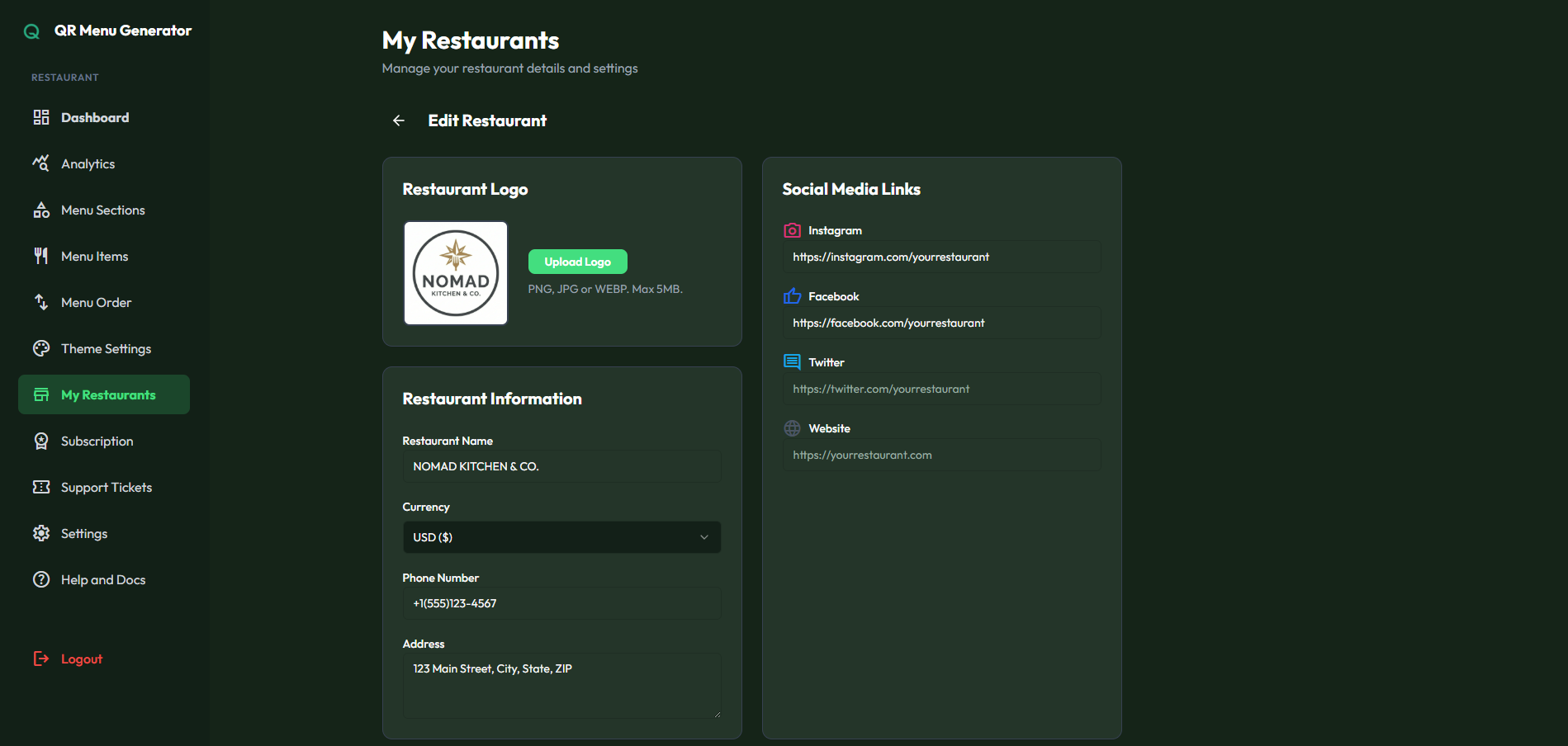Screen dimensions: 1568x746
Task: Open Menu Sections via its sidebar icon
Action: (x=40, y=210)
